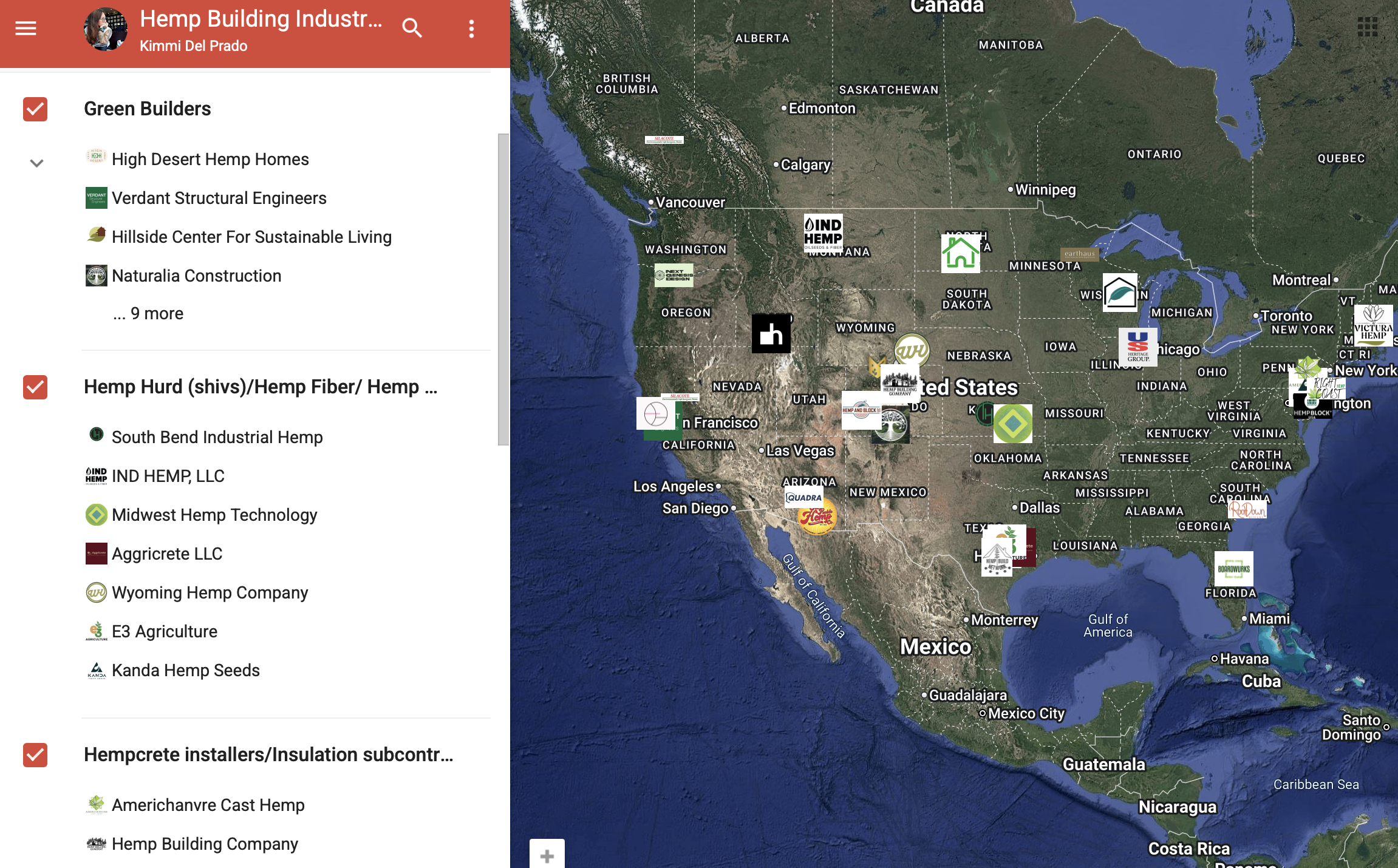Click the Boardwurks marker in Florida
The image size is (1398, 868).
pos(1233,569)
